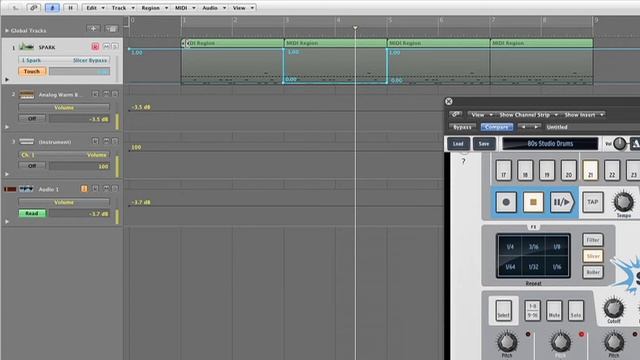Solo the SPARK track
The height and width of the screenshot is (360, 640).
(x=115, y=47)
